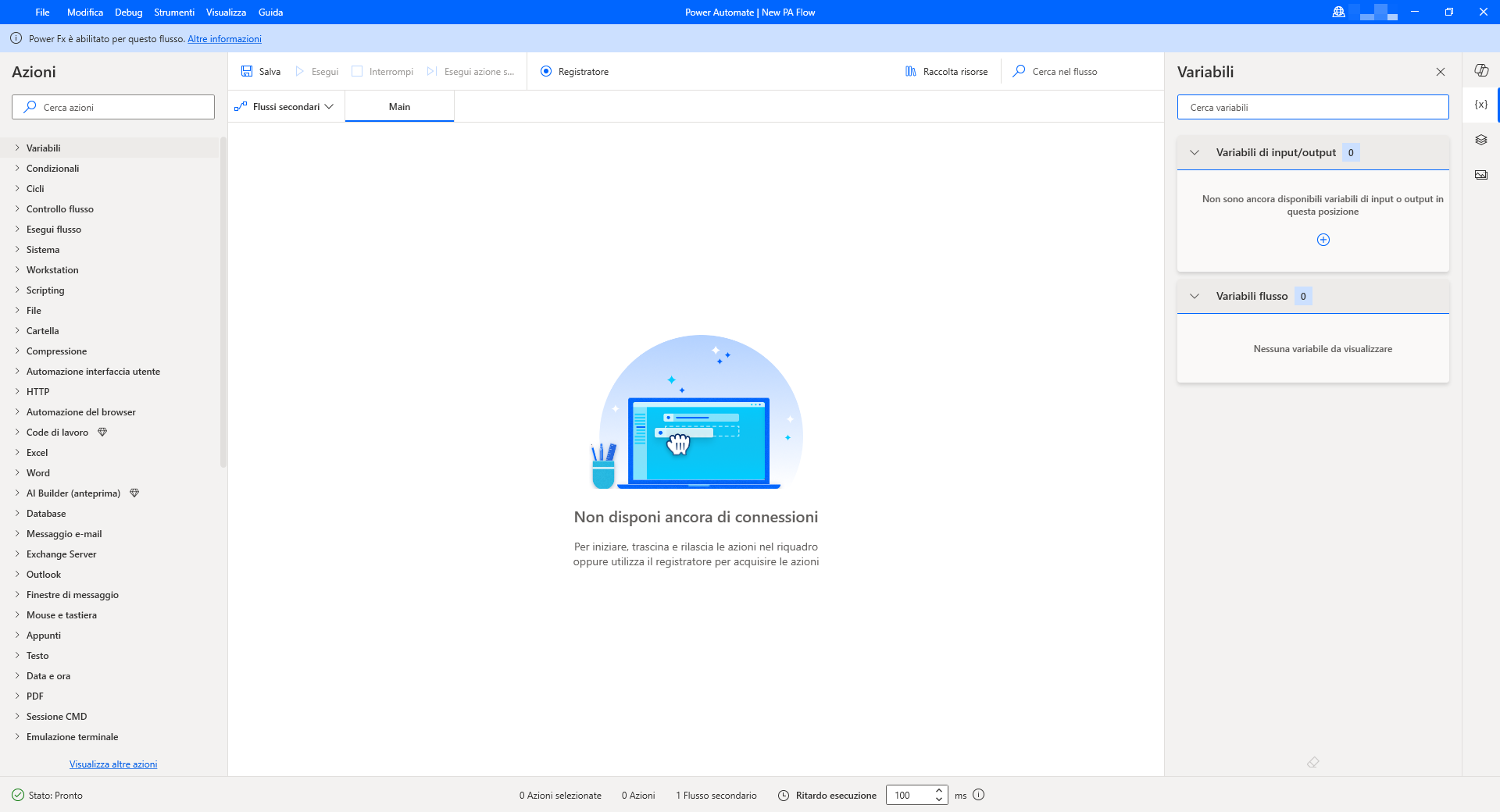Add an input/output variable via the plus icon
The image size is (1500, 812).
click(x=1323, y=240)
